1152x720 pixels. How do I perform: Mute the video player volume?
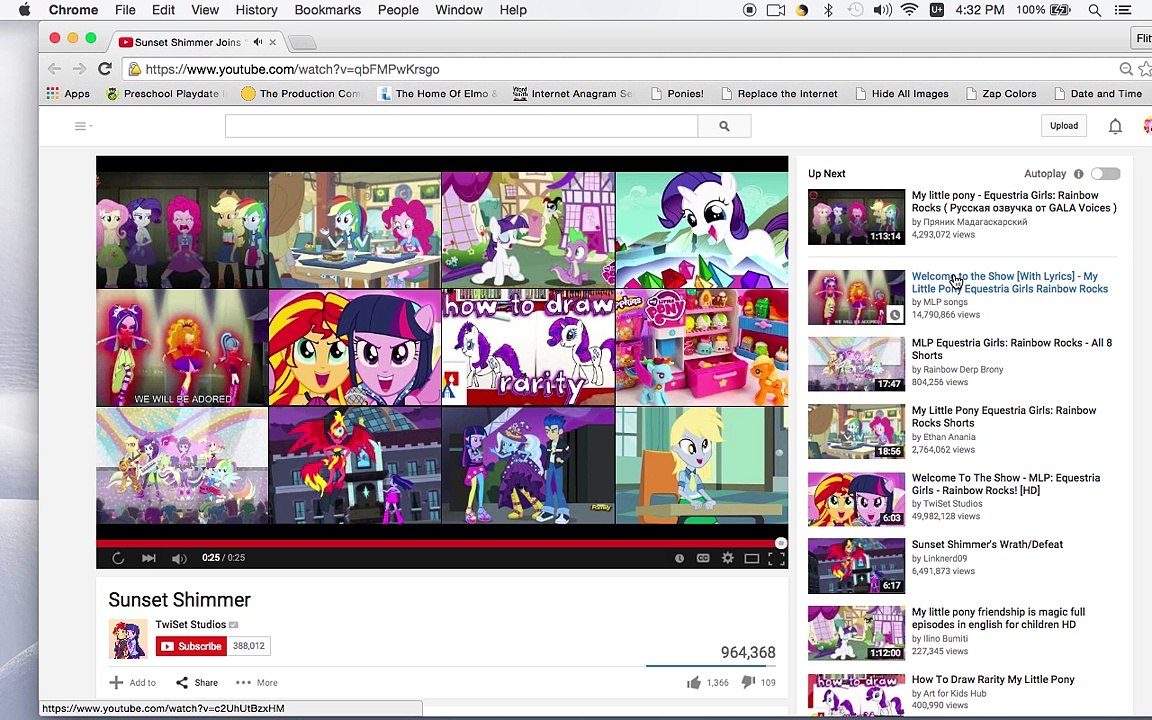[x=179, y=558]
